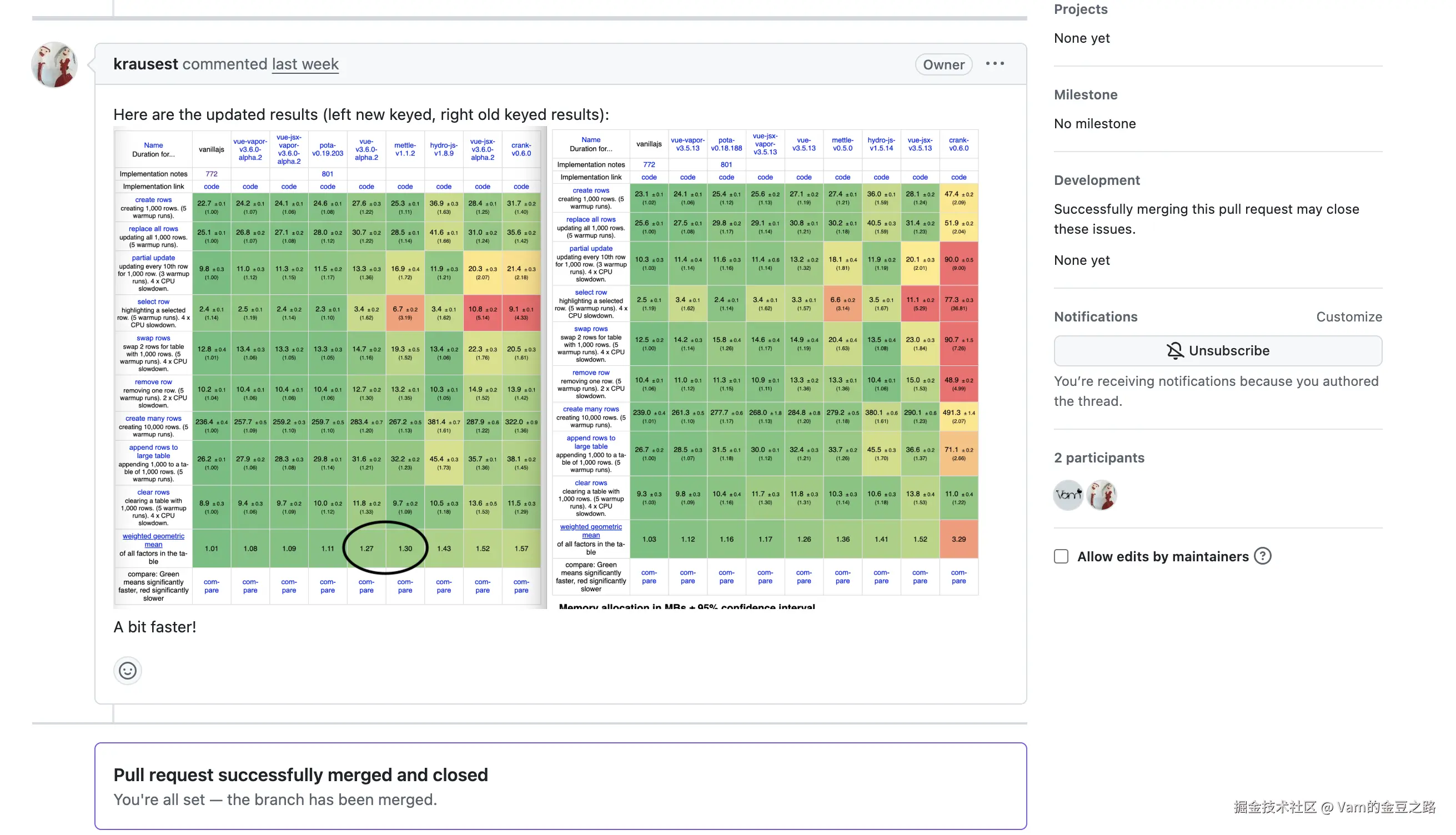Viewport: 1456px width, 835px height.
Task: Open the last week timestamp link
Action: (x=305, y=64)
